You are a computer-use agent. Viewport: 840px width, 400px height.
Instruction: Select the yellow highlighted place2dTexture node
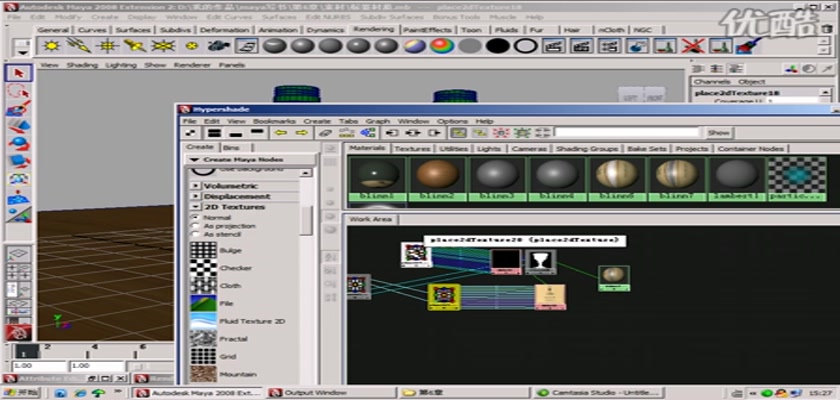pos(444,297)
